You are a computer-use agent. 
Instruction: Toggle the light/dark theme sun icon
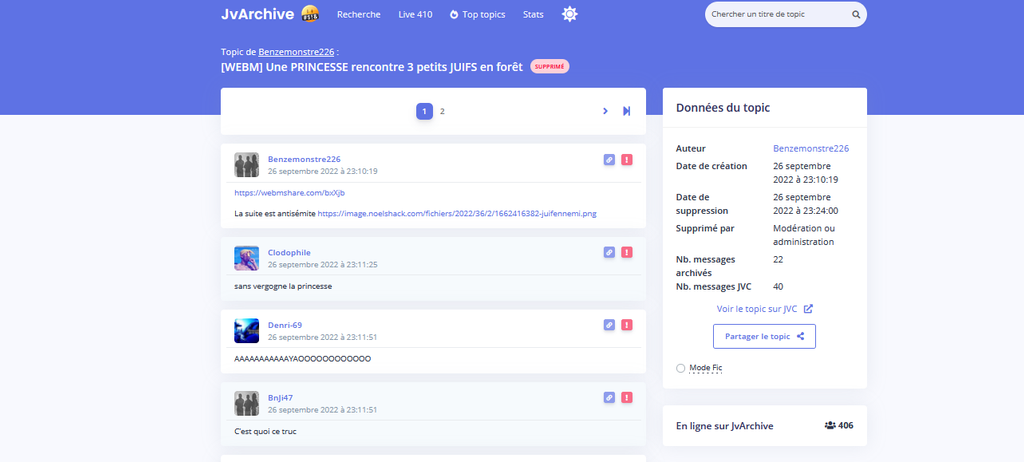(570, 14)
